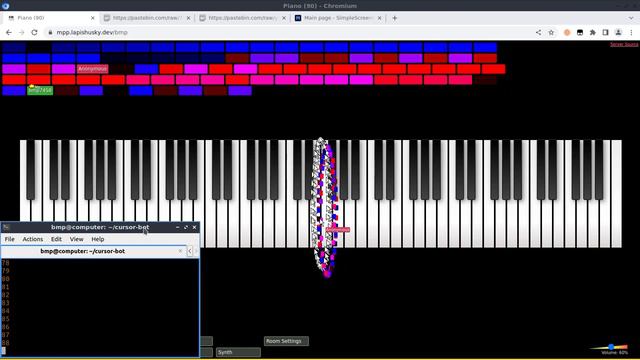This screenshot has width=640, height=360.
Task: Switch to the first pastebin.com/raw tab
Action: (147, 18)
